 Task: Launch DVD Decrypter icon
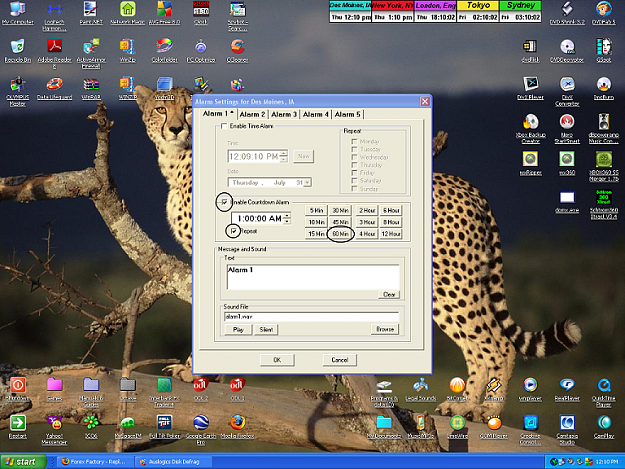567,51
